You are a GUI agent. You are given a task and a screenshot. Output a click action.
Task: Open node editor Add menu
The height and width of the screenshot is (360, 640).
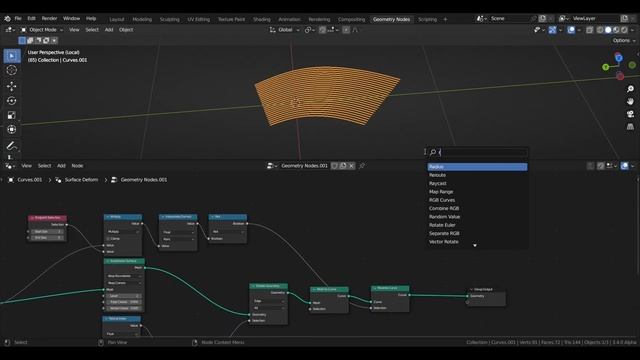click(61, 166)
